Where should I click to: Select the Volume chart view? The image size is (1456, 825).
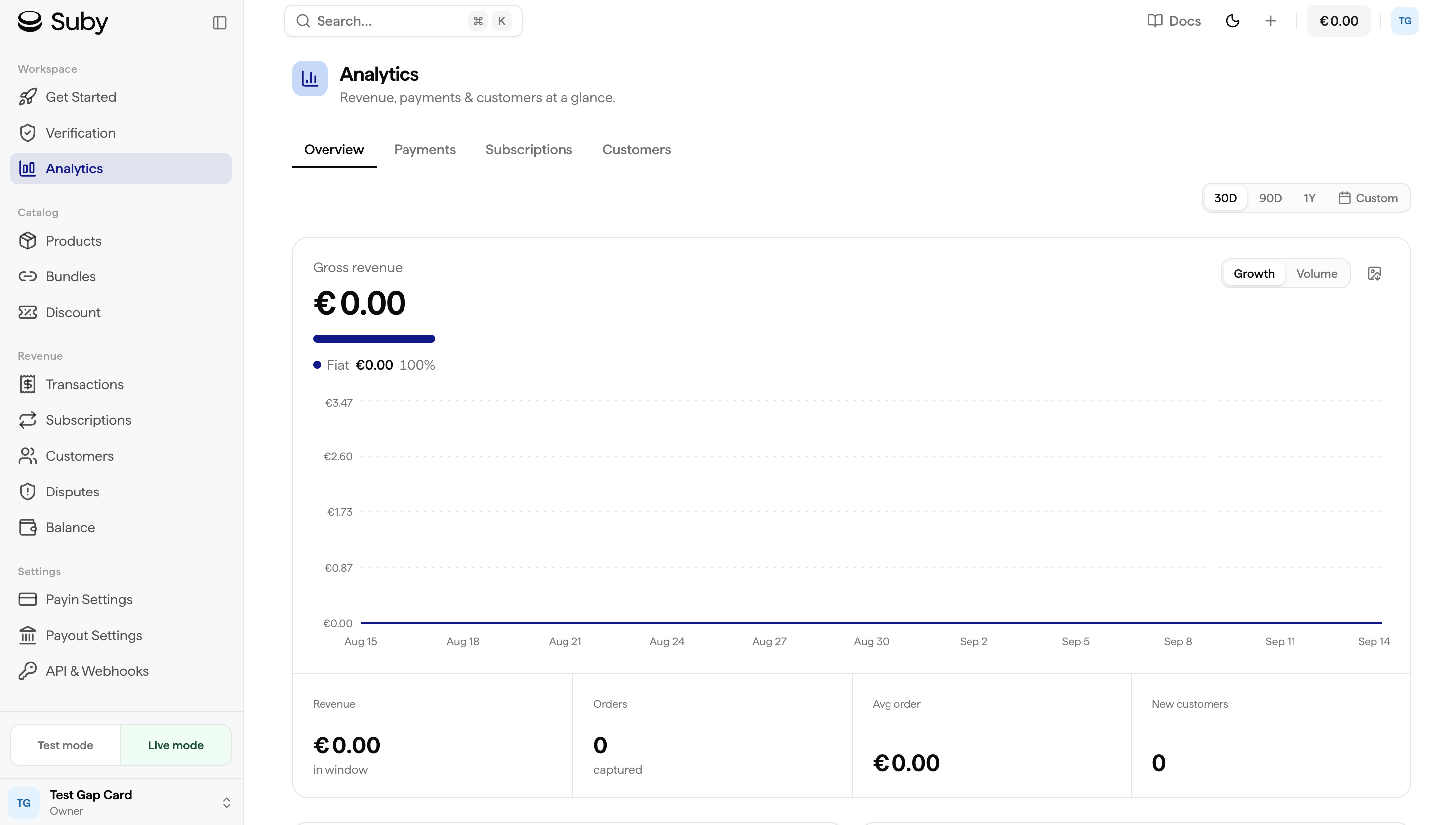[x=1317, y=274]
